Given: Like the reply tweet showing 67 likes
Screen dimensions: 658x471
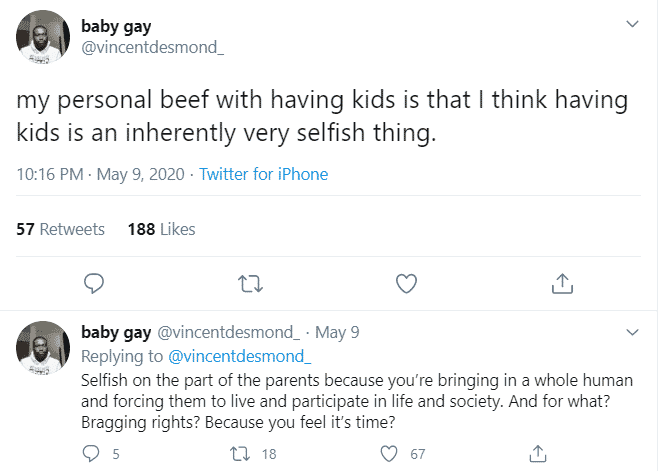Looking at the screenshot, I should click(392, 453).
